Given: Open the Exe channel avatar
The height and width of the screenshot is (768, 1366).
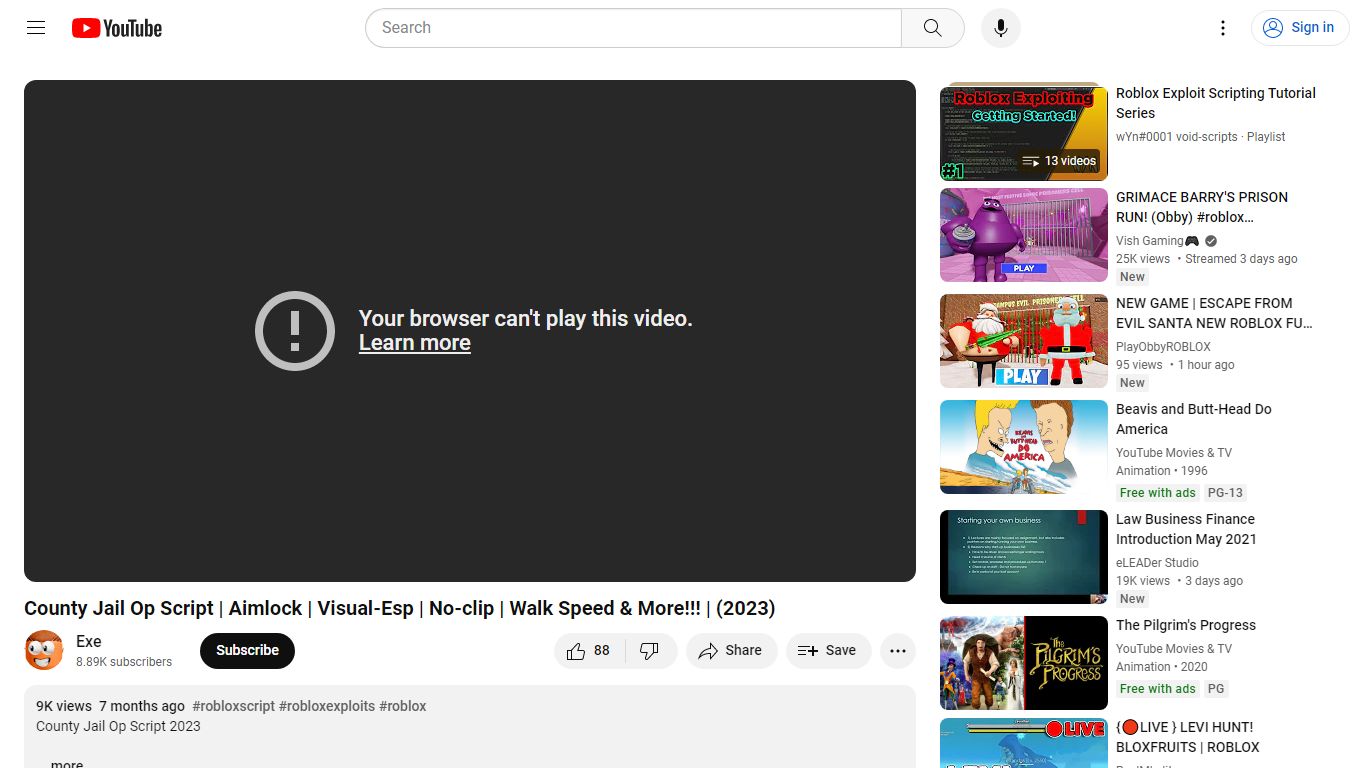Looking at the screenshot, I should 44,650.
